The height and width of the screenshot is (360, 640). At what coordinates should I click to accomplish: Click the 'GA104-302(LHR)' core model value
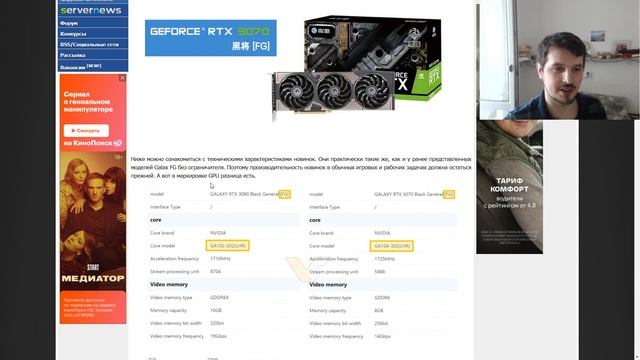click(x=392, y=246)
